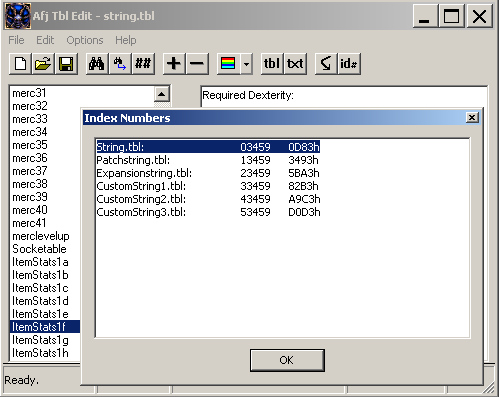Expand the color dropdown arrow
Viewport: 499px width, 397px height.
pos(246,63)
